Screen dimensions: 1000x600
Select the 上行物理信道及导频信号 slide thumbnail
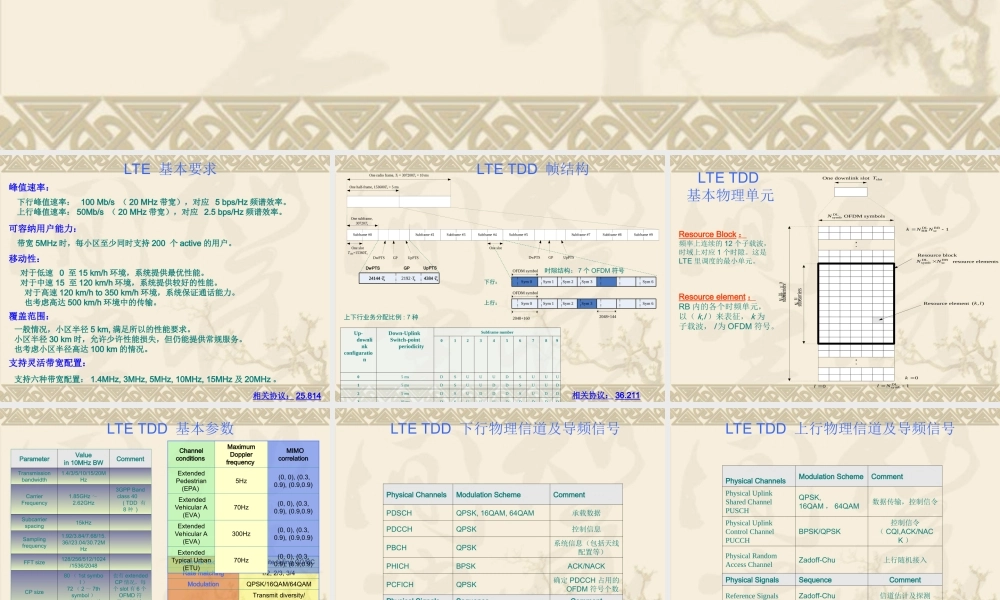coord(835,504)
